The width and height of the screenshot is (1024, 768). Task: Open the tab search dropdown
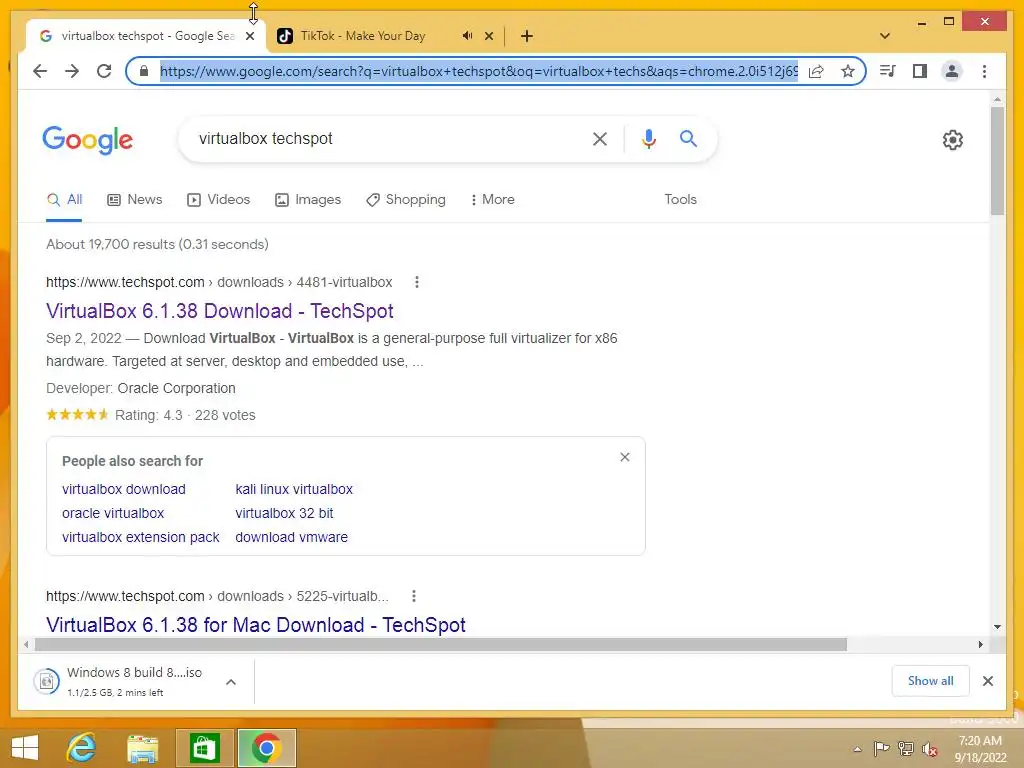[885, 36]
